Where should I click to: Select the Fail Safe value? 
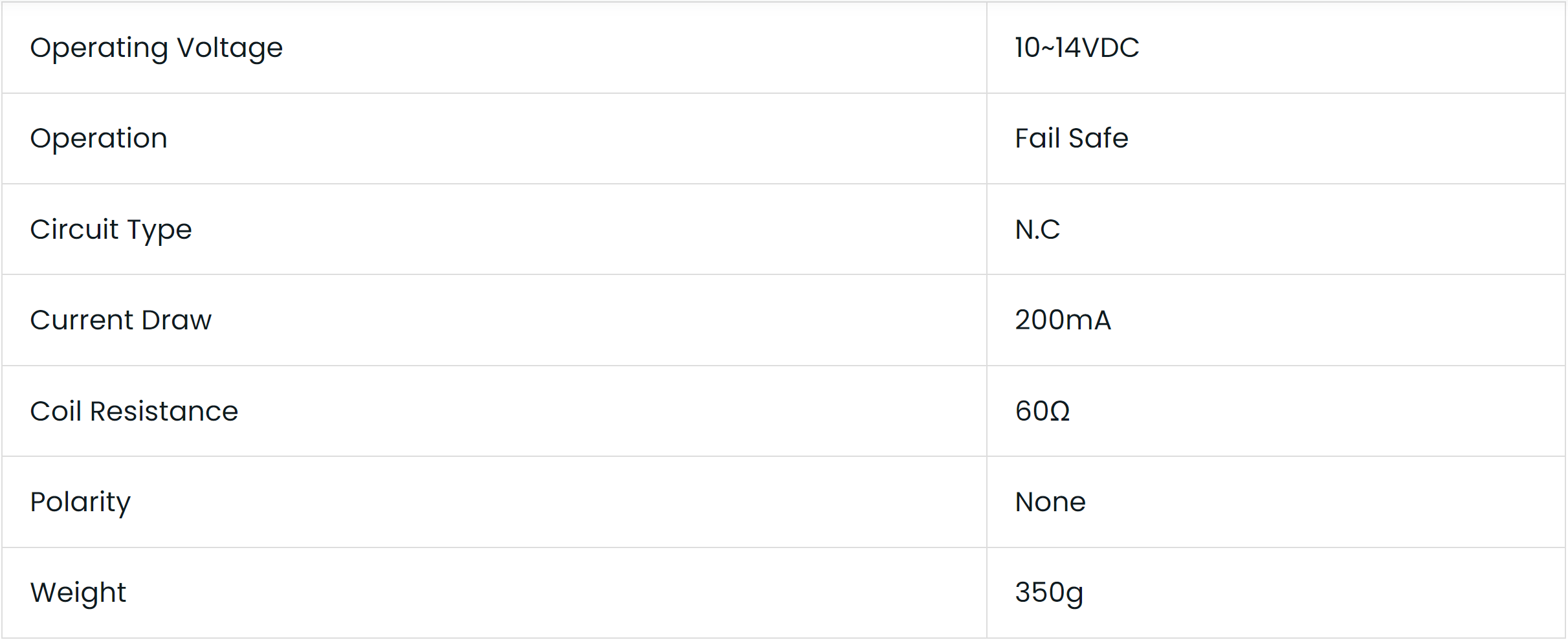(x=1071, y=138)
